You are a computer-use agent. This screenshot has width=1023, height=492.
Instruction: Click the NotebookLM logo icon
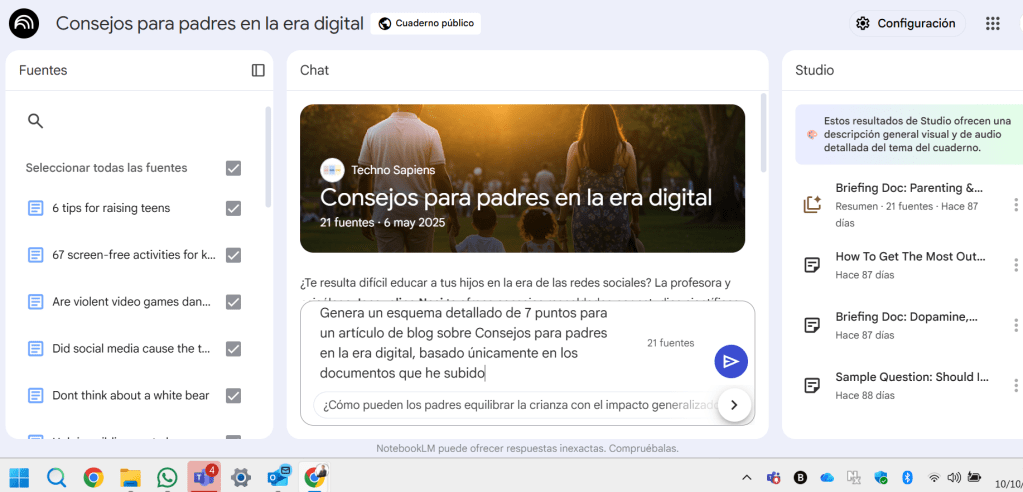[x=23, y=23]
